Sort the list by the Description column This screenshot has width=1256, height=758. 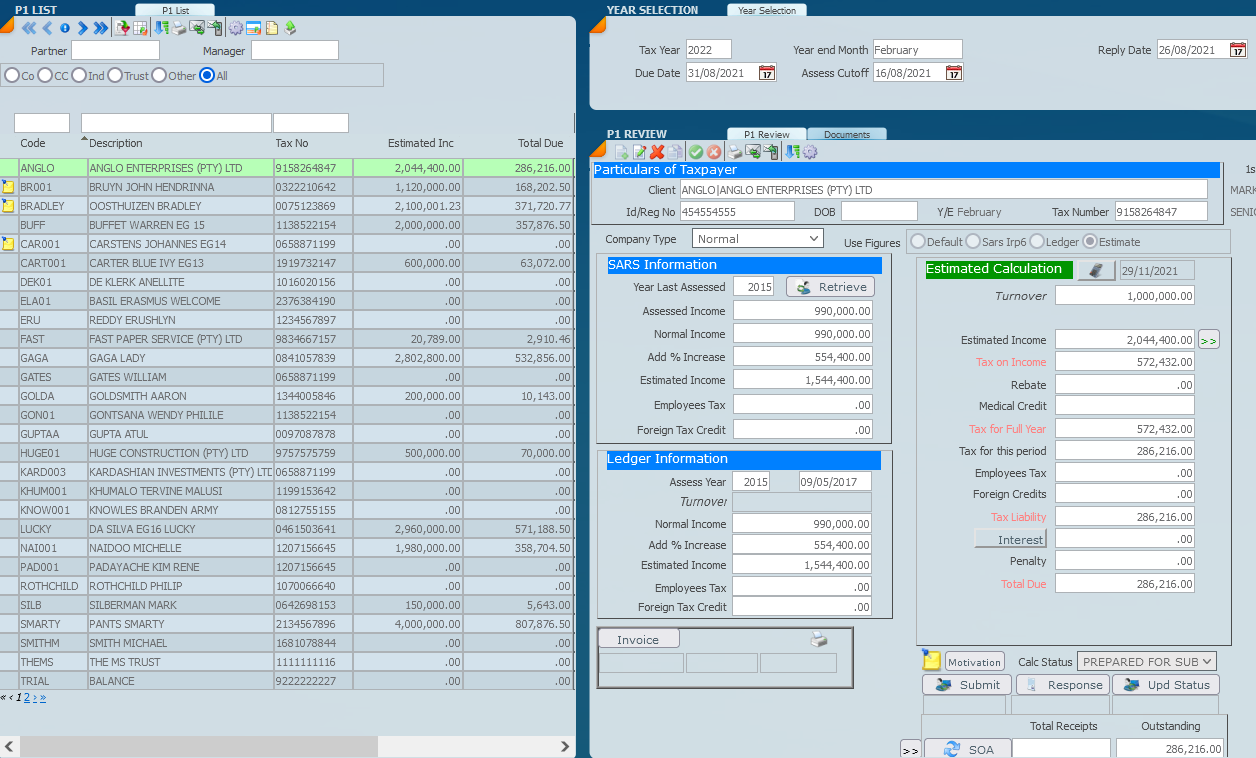[116, 143]
